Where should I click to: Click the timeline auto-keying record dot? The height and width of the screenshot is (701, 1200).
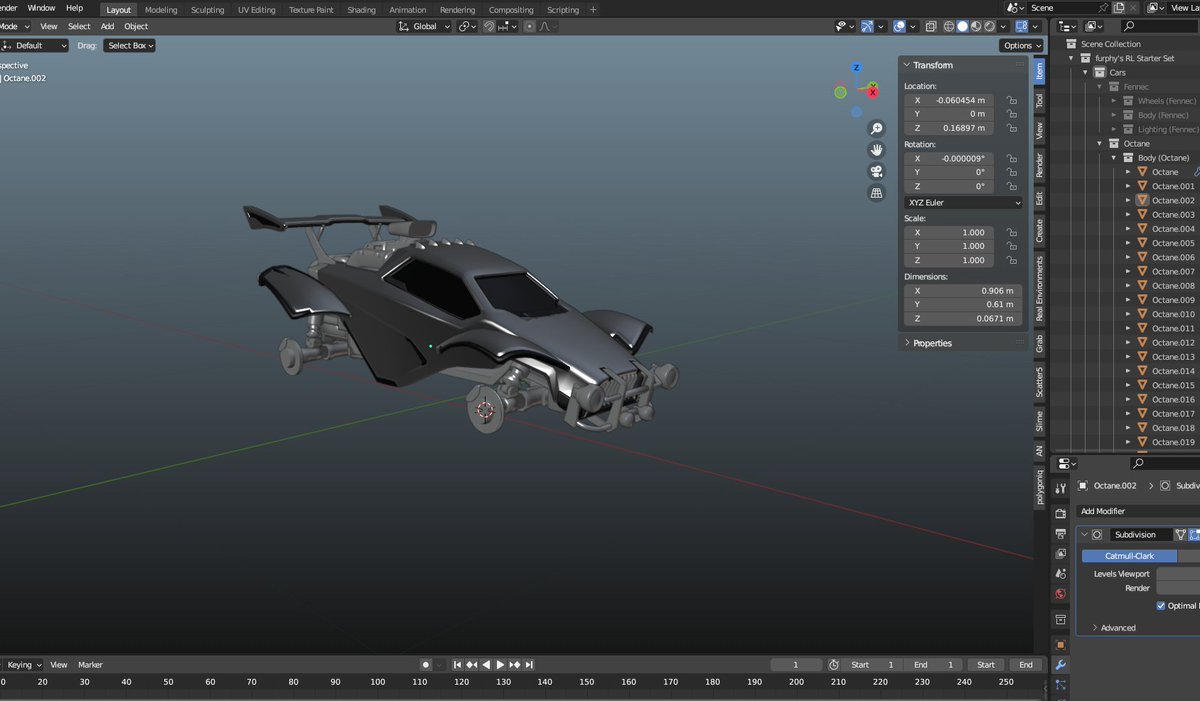tap(425, 665)
